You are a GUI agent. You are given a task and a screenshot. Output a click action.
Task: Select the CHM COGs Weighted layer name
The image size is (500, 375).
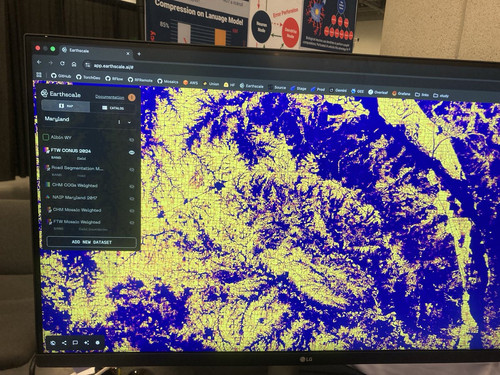(75, 185)
